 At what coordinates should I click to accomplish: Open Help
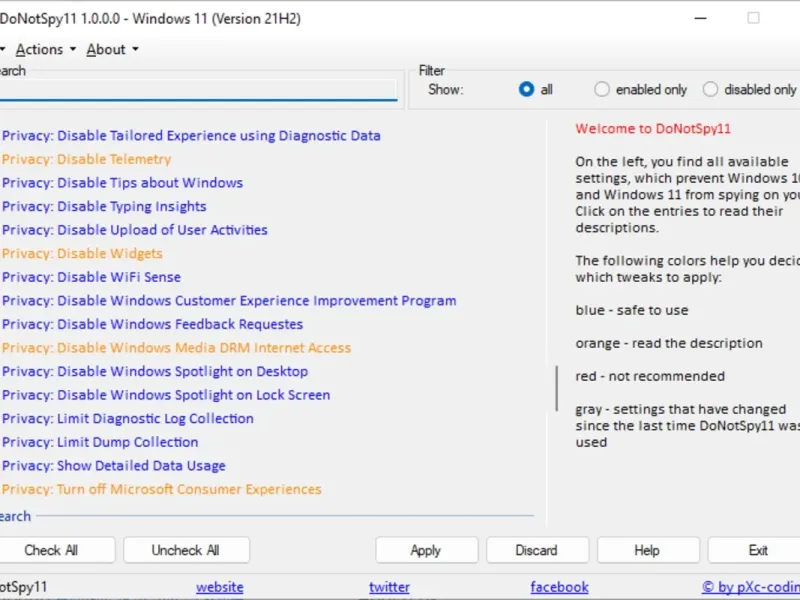pyautogui.click(x=648, y=550)
